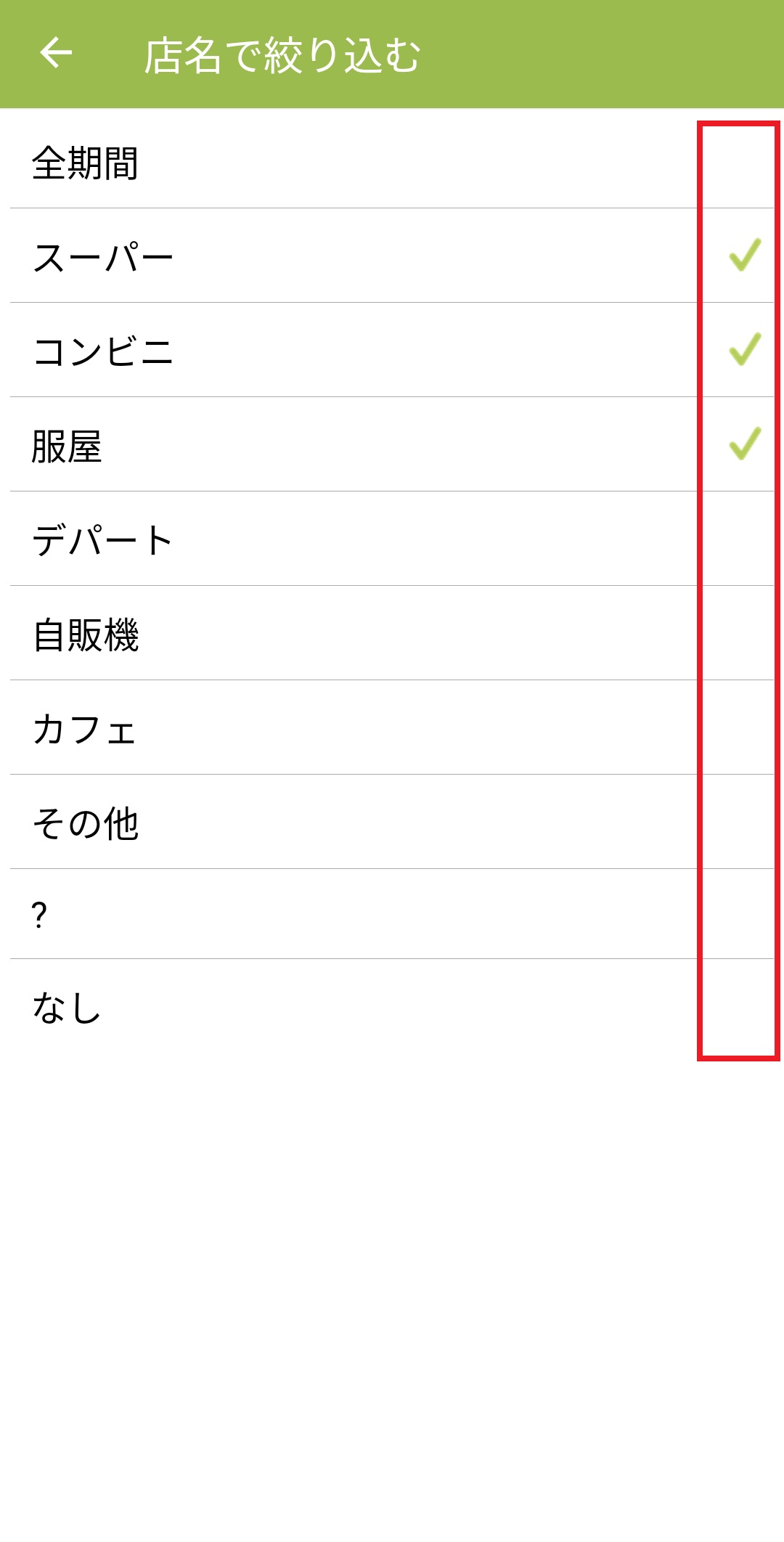This screenshot has width=784, height=1542.
Task: Tap the なし store entry
Action: [x=67, y=1008]
